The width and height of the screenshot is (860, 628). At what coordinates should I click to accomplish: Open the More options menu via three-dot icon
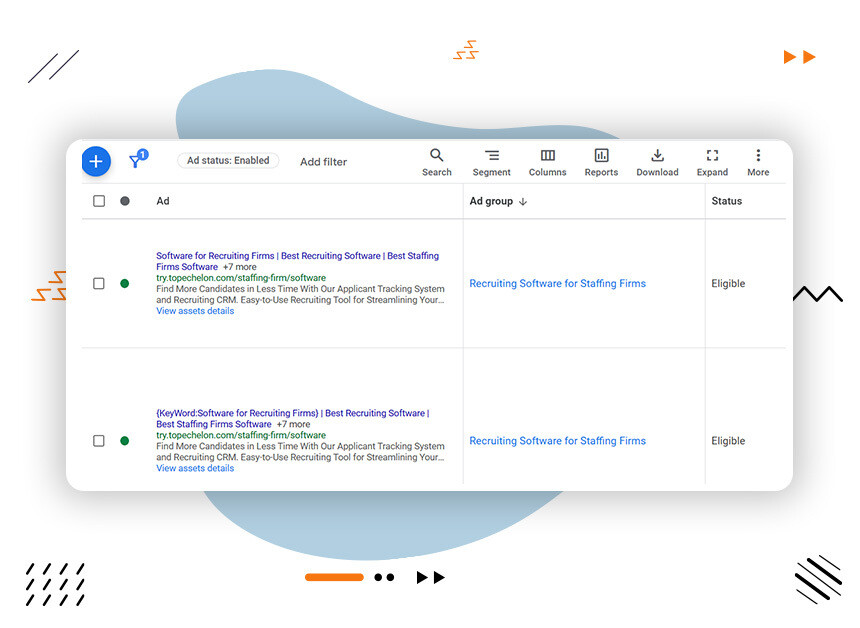(758, 157)
